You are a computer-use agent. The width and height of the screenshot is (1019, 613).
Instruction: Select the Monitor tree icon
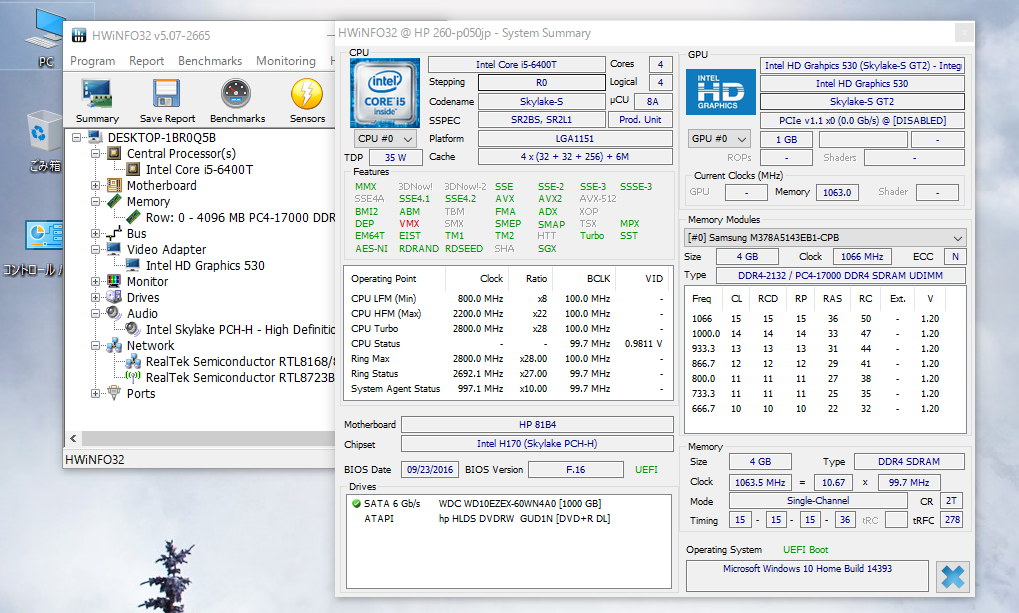pyautogui.click(x=114, y=281)
